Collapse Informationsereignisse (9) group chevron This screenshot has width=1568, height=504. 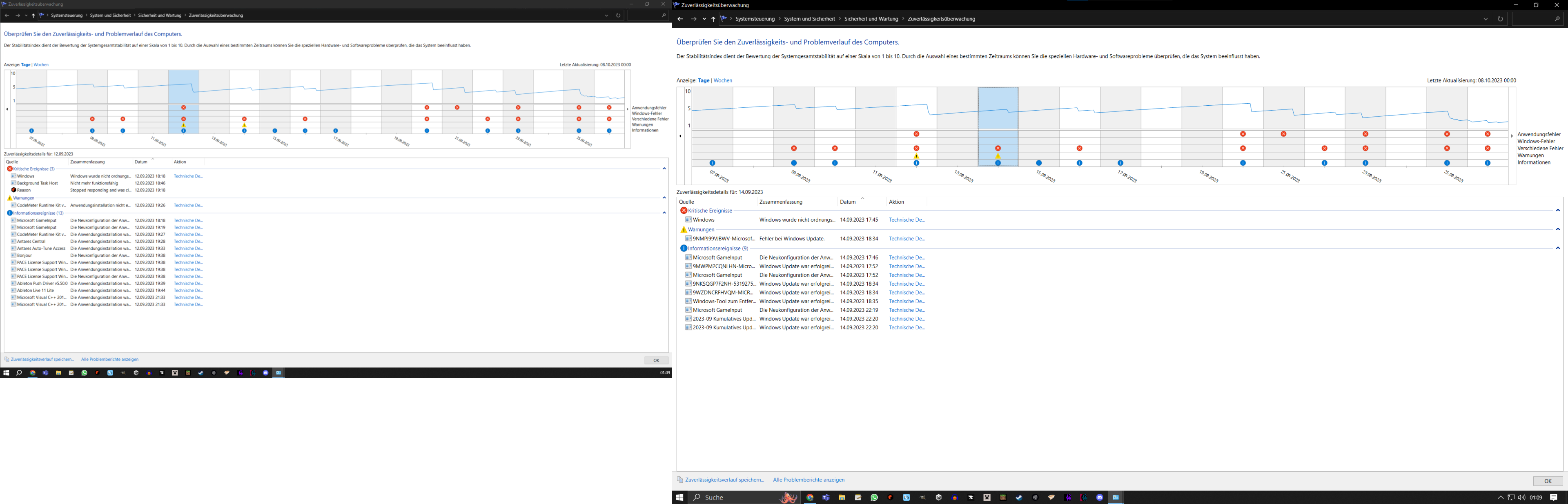coord(1558,249)
